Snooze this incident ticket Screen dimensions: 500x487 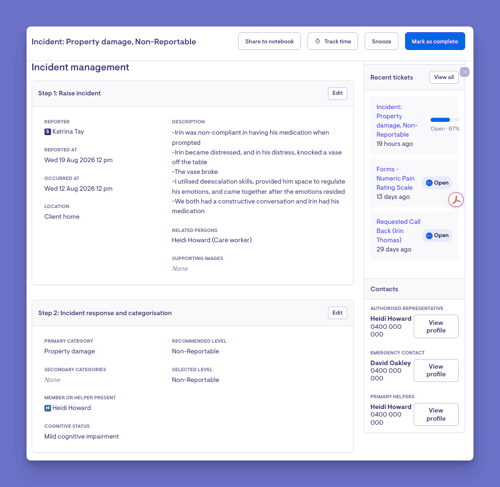point(381,41)
